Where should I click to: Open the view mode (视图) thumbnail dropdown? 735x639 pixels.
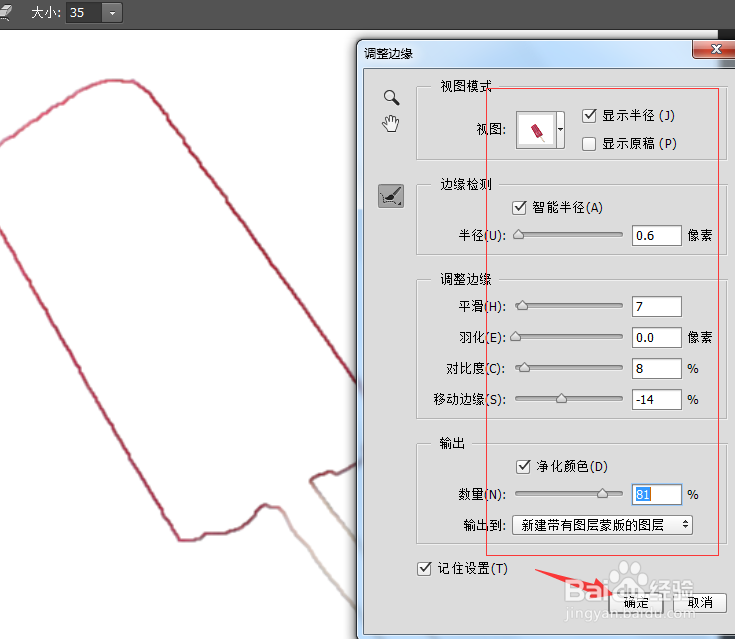pos(560,130)
